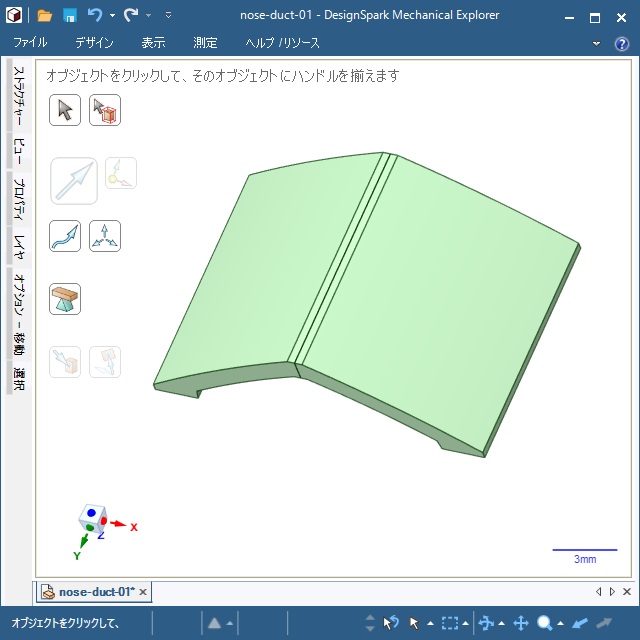Expand the ストラクチャー side panel
The width and height of the screenshot is (640, 640).
coord(18,98)
